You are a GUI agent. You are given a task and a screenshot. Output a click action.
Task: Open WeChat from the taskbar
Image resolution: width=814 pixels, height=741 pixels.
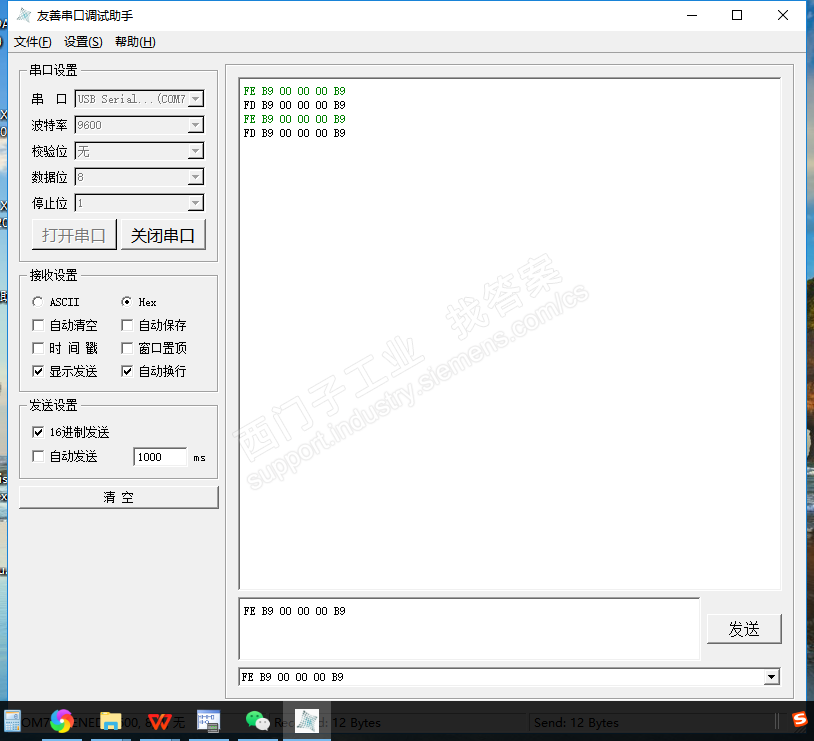(257, 721)
